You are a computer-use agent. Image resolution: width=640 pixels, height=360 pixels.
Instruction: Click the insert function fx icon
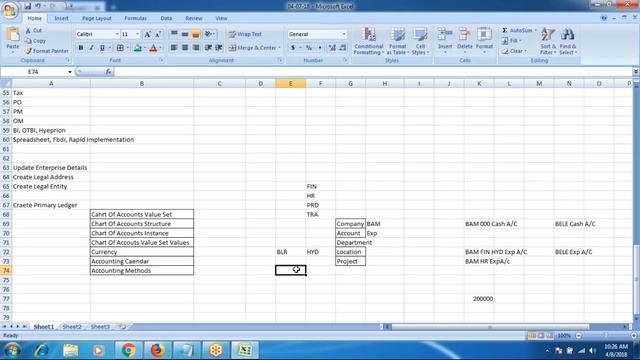click(108, 72)
